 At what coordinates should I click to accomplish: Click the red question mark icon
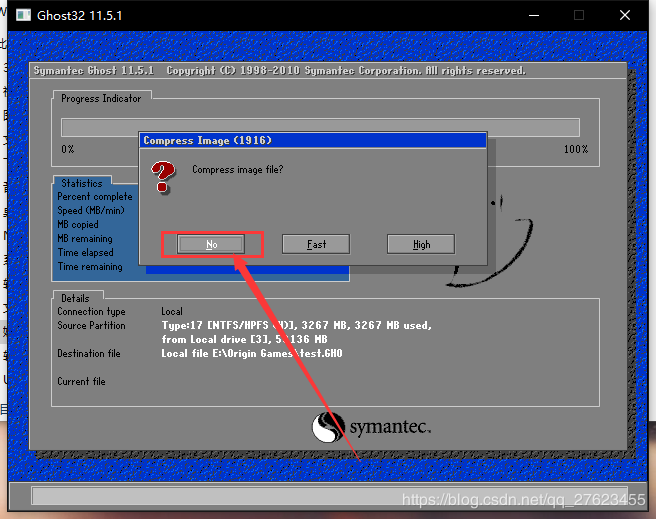click(x=163, y=177)
